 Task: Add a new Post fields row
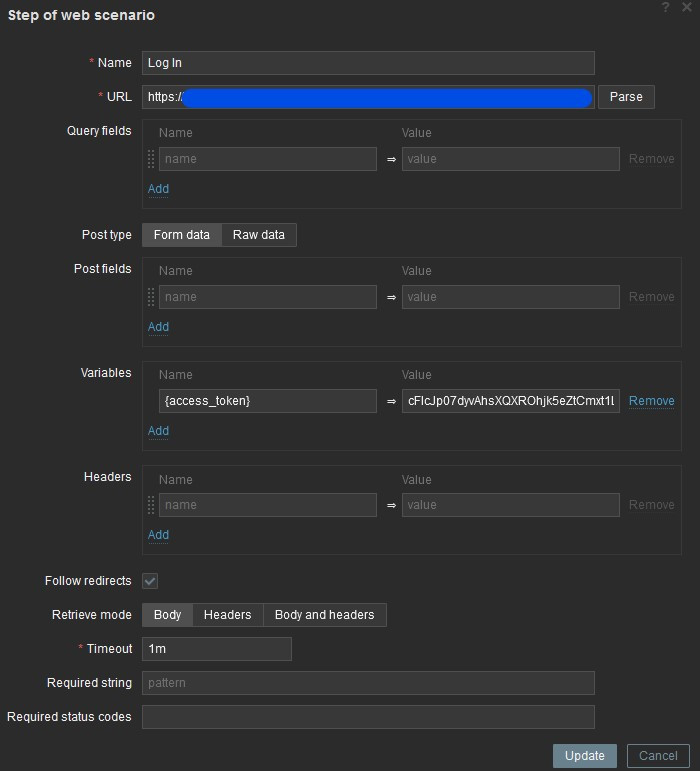click(158, 327)
